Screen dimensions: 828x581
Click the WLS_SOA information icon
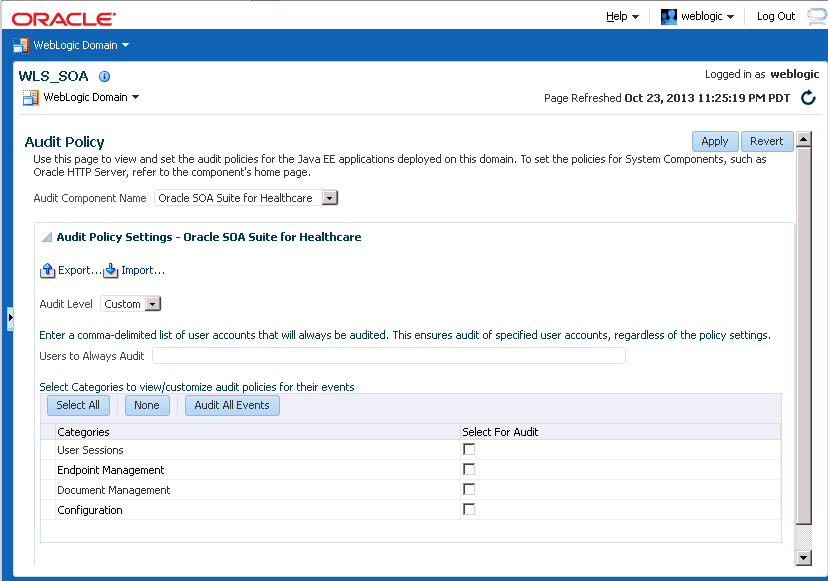tap(105, 77)
